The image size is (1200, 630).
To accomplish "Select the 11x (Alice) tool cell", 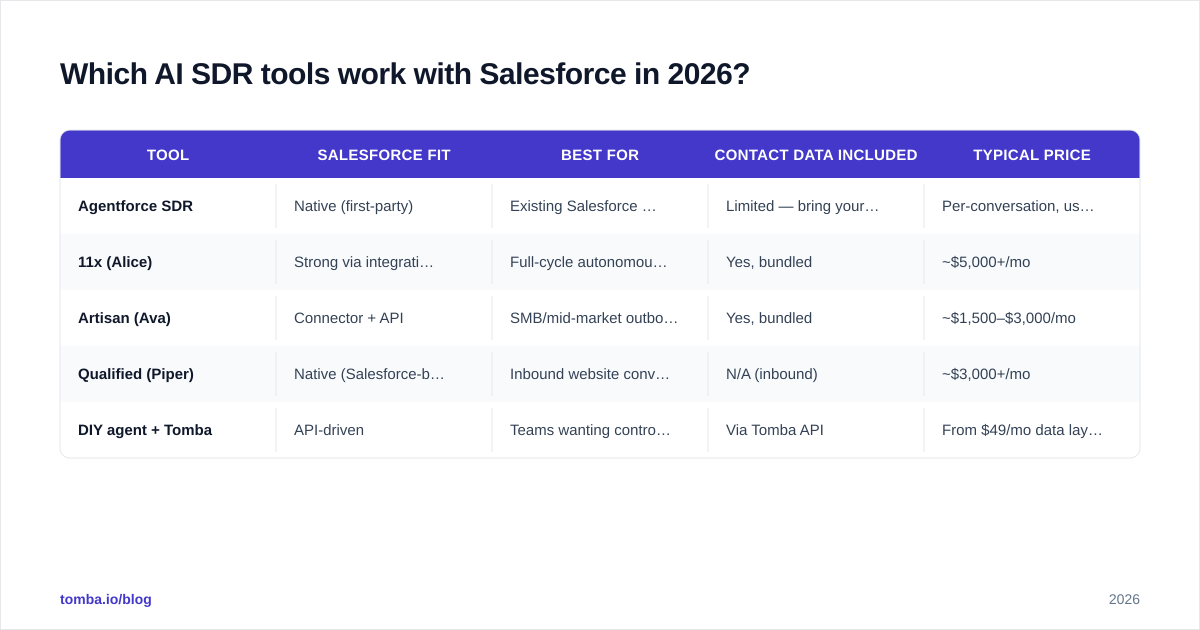I will [x=168, y=262].
